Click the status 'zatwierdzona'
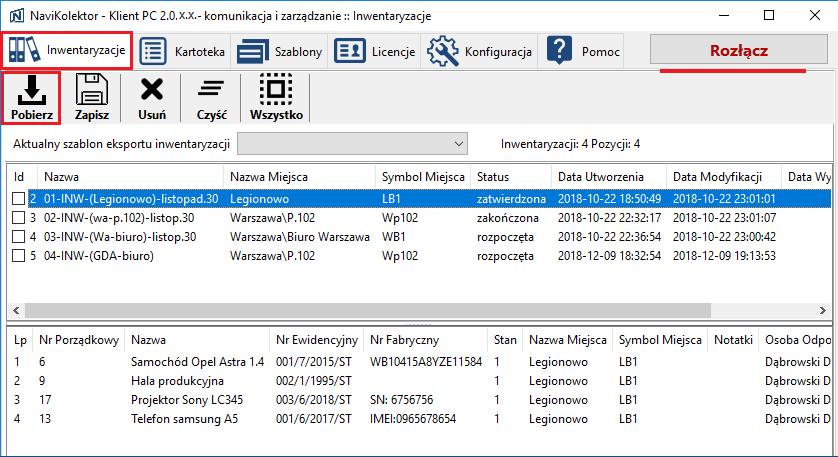 point(511,199)
